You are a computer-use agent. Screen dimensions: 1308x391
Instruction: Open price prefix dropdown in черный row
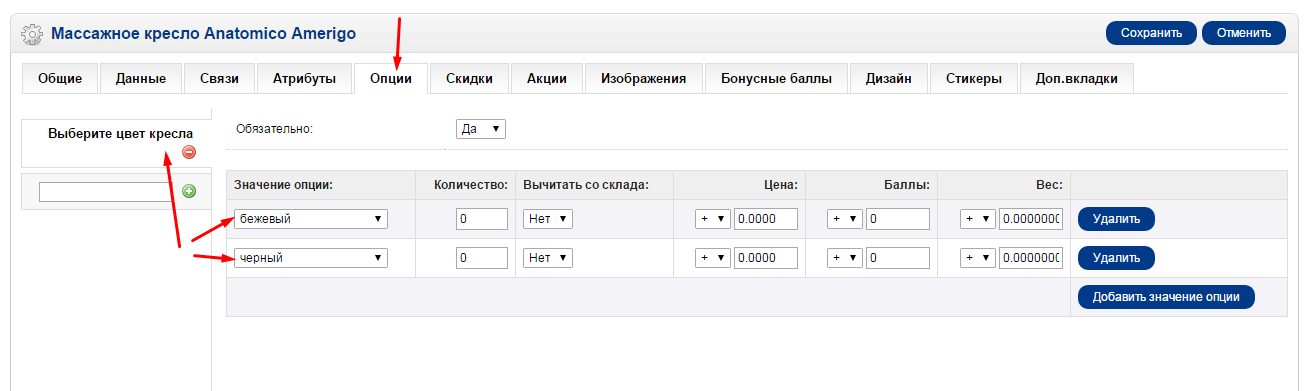[713, 258]
